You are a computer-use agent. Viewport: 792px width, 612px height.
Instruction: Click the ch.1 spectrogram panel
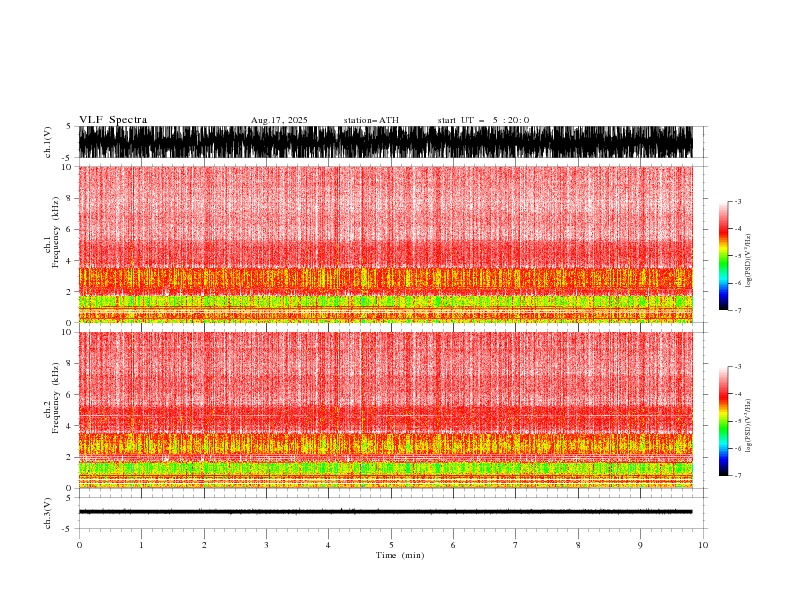click(x=385, y=244)
